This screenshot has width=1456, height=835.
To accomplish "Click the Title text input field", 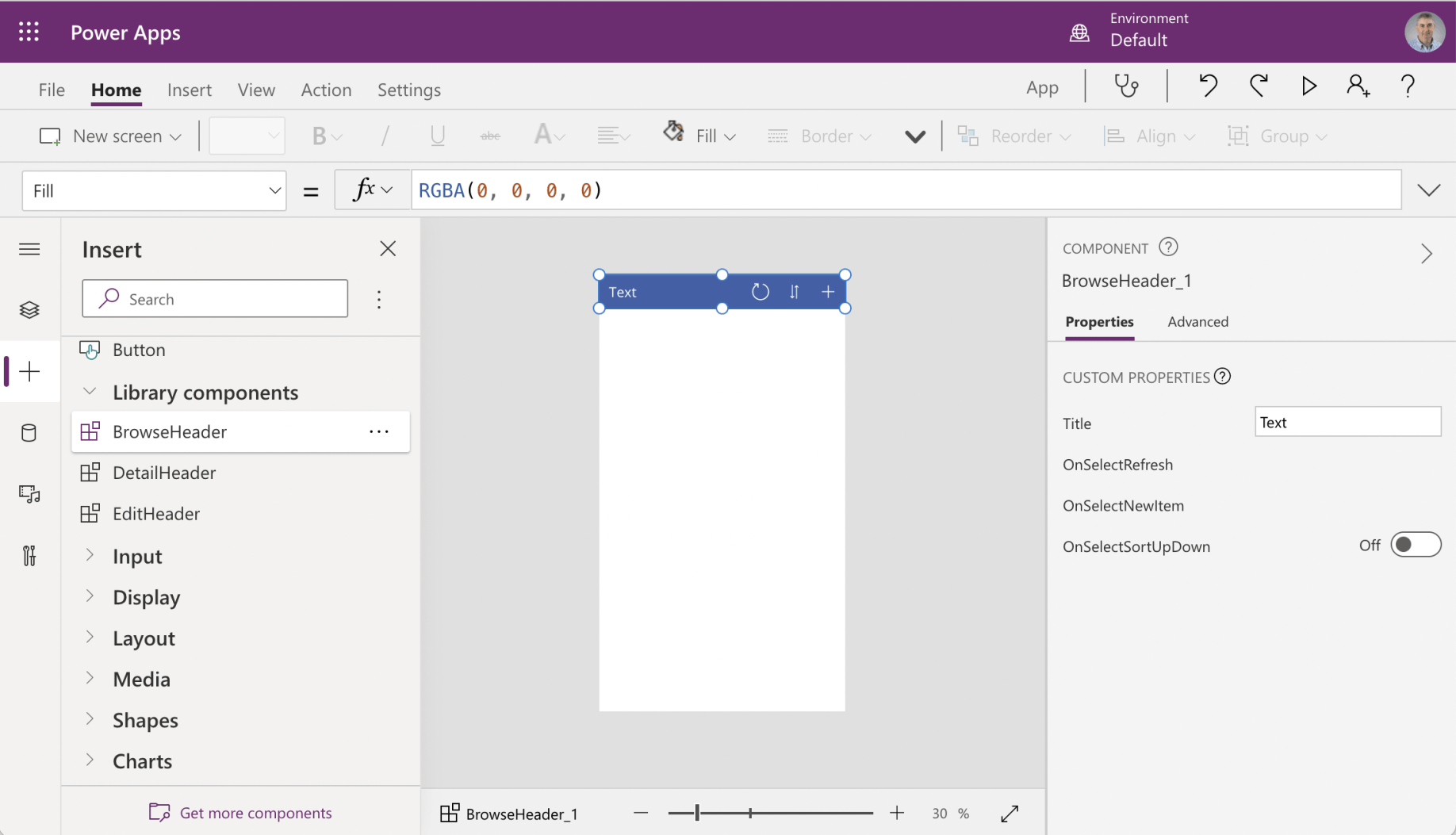I will [1347, 423].
